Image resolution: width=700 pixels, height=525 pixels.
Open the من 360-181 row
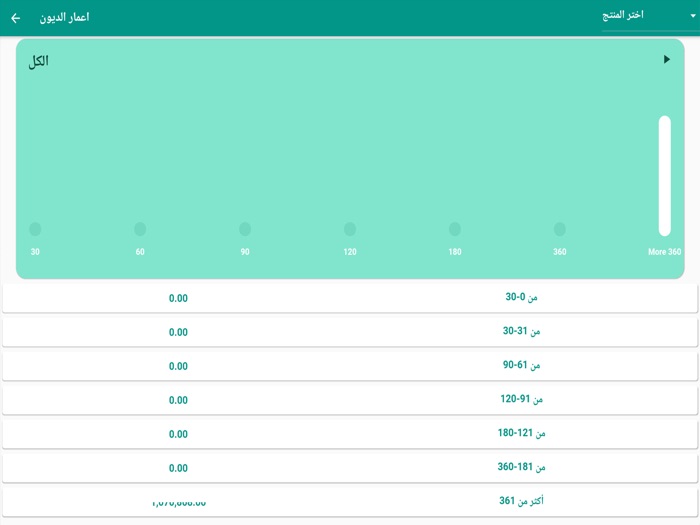pos(350,467)
